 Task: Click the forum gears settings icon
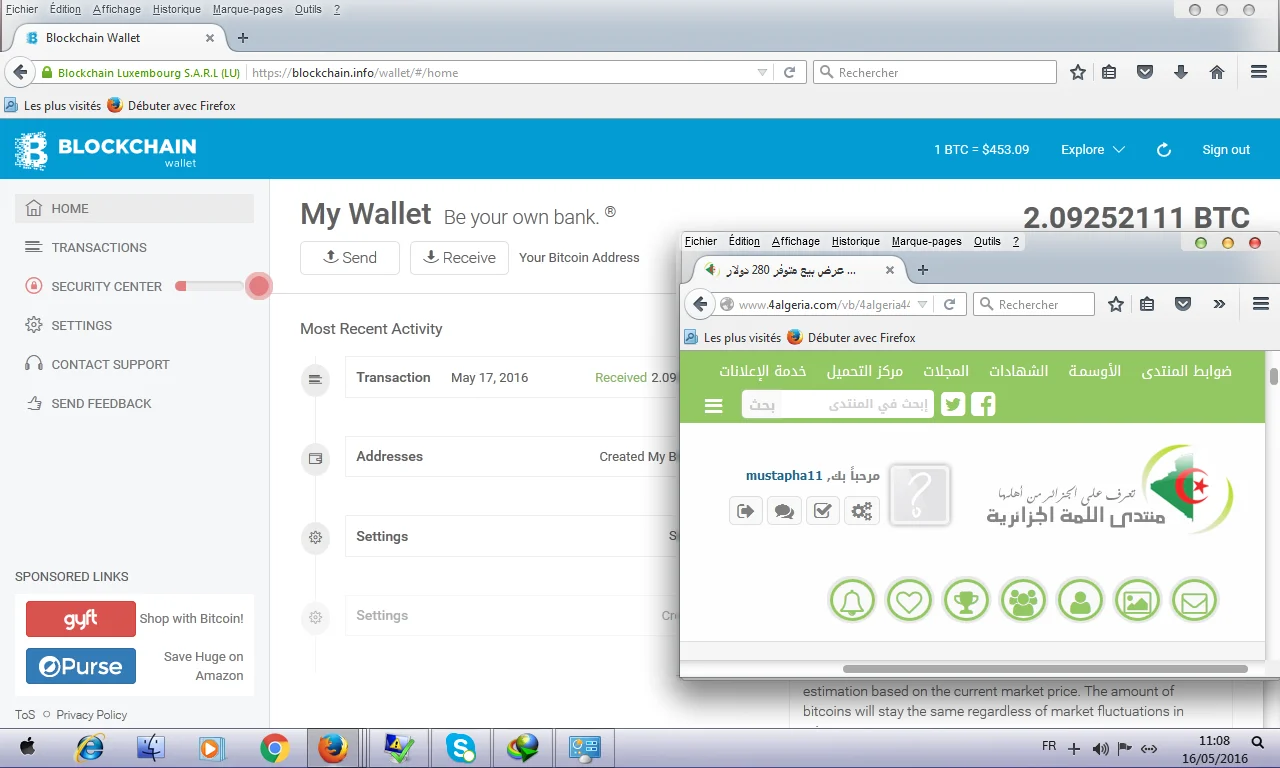(x=861, y=511)
